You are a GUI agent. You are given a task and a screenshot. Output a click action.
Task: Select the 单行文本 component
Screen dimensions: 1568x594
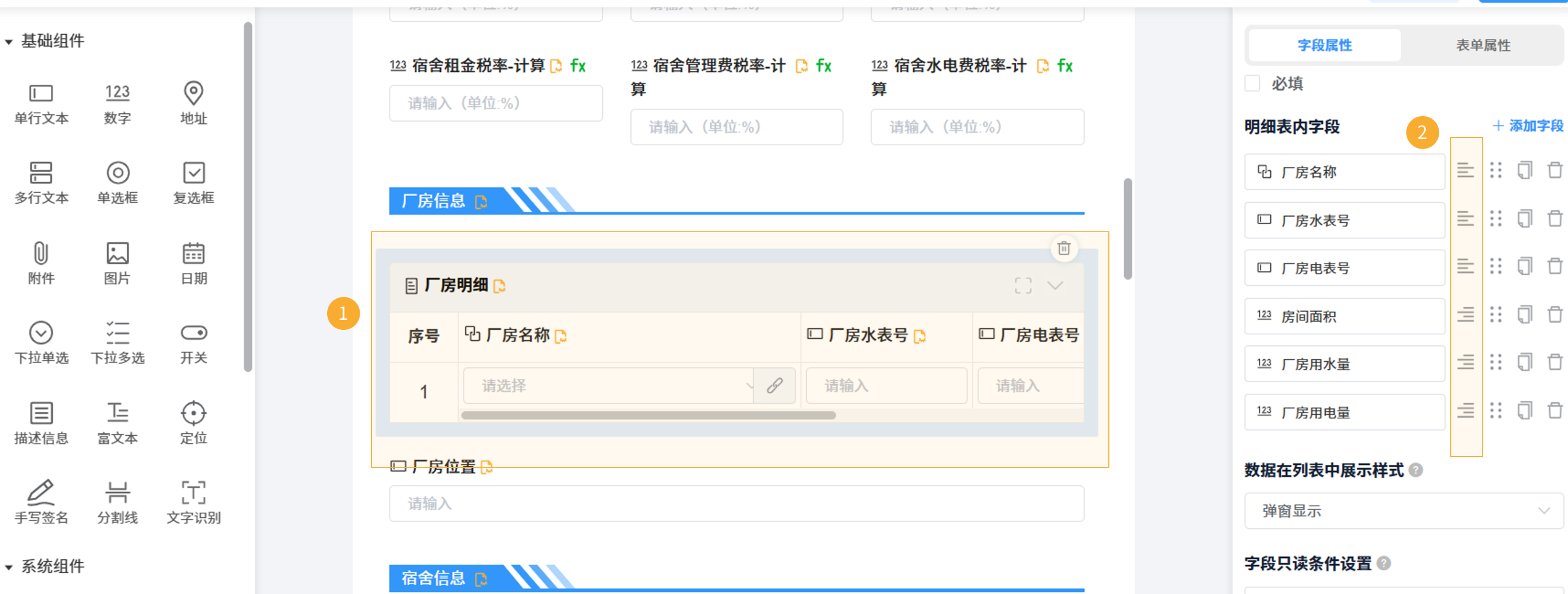click(41, 103)
